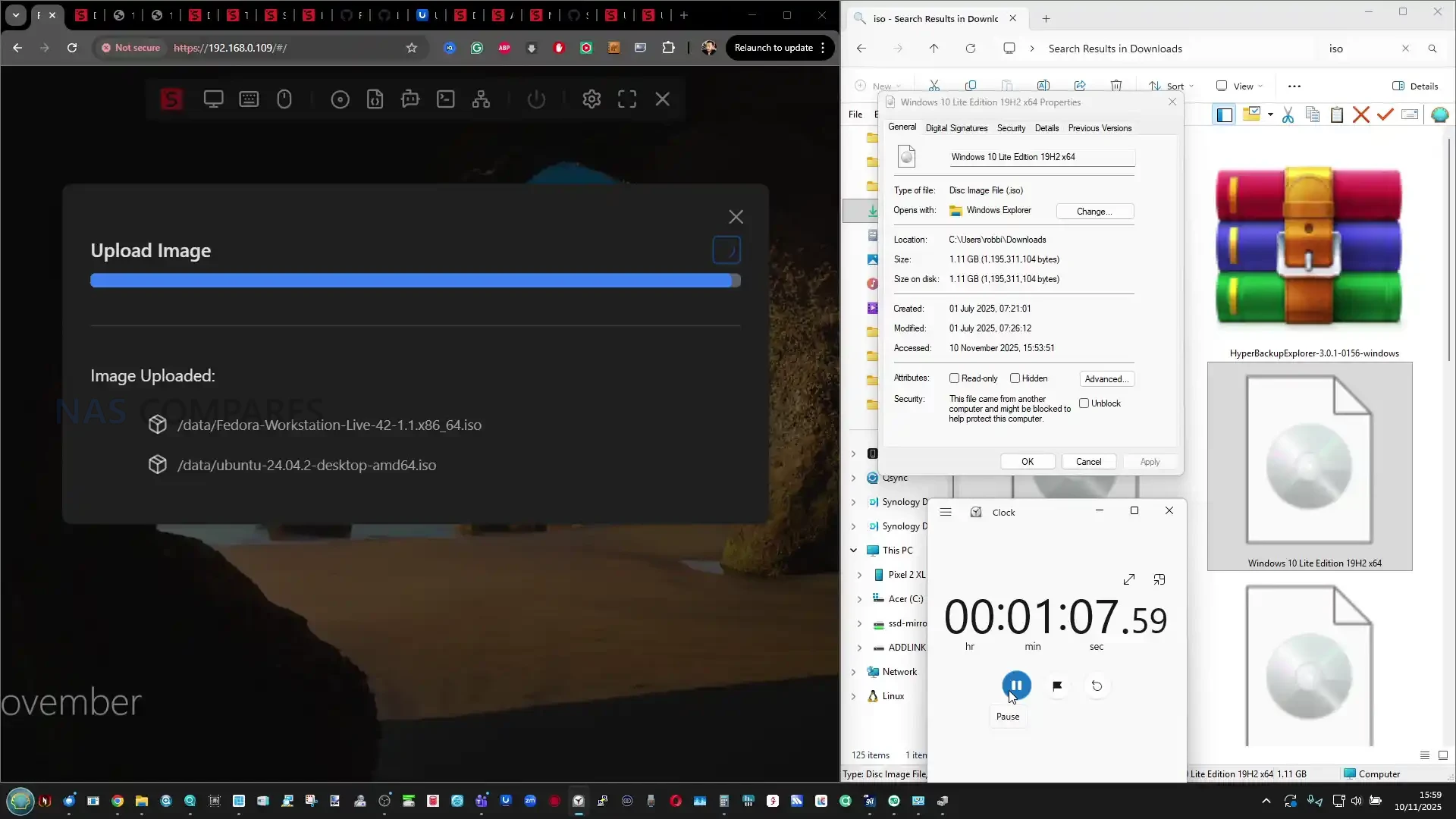
Task: Open the keyboard icon in KVM toolbar
Action: click(x=249, y=99)
